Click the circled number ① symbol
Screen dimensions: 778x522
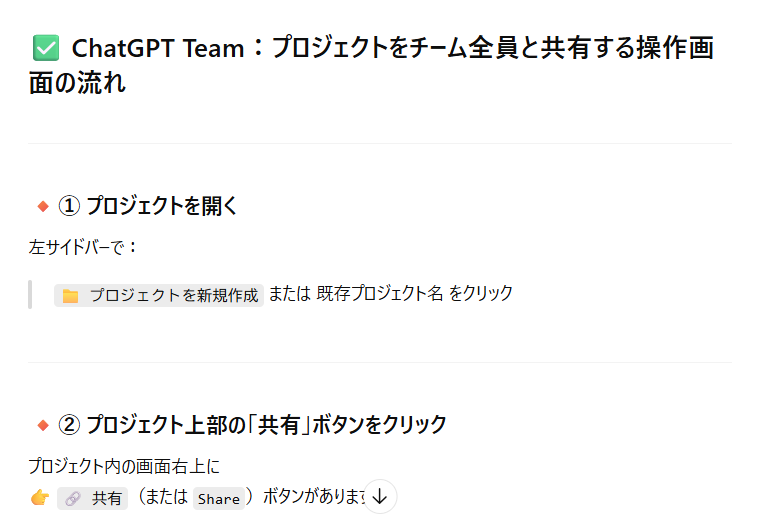(69, 206)
